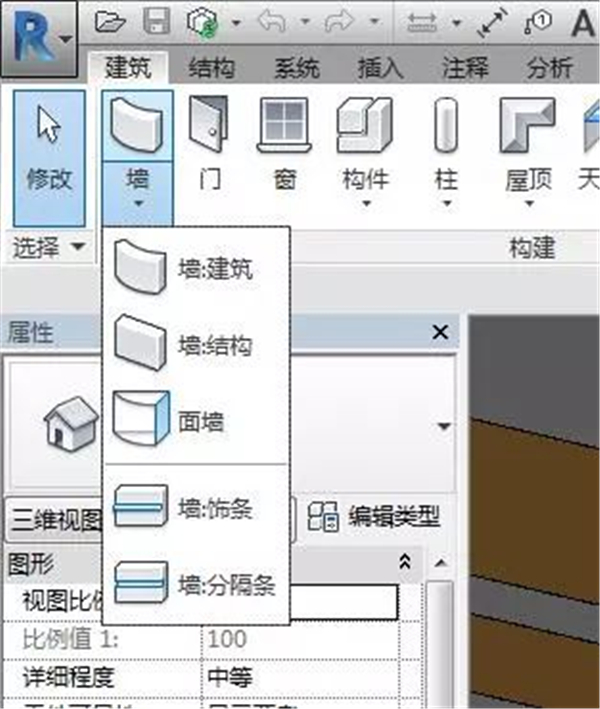The image size is (600, 709).
Task: Select the Component (构件) tool
Action: (365, 151)
